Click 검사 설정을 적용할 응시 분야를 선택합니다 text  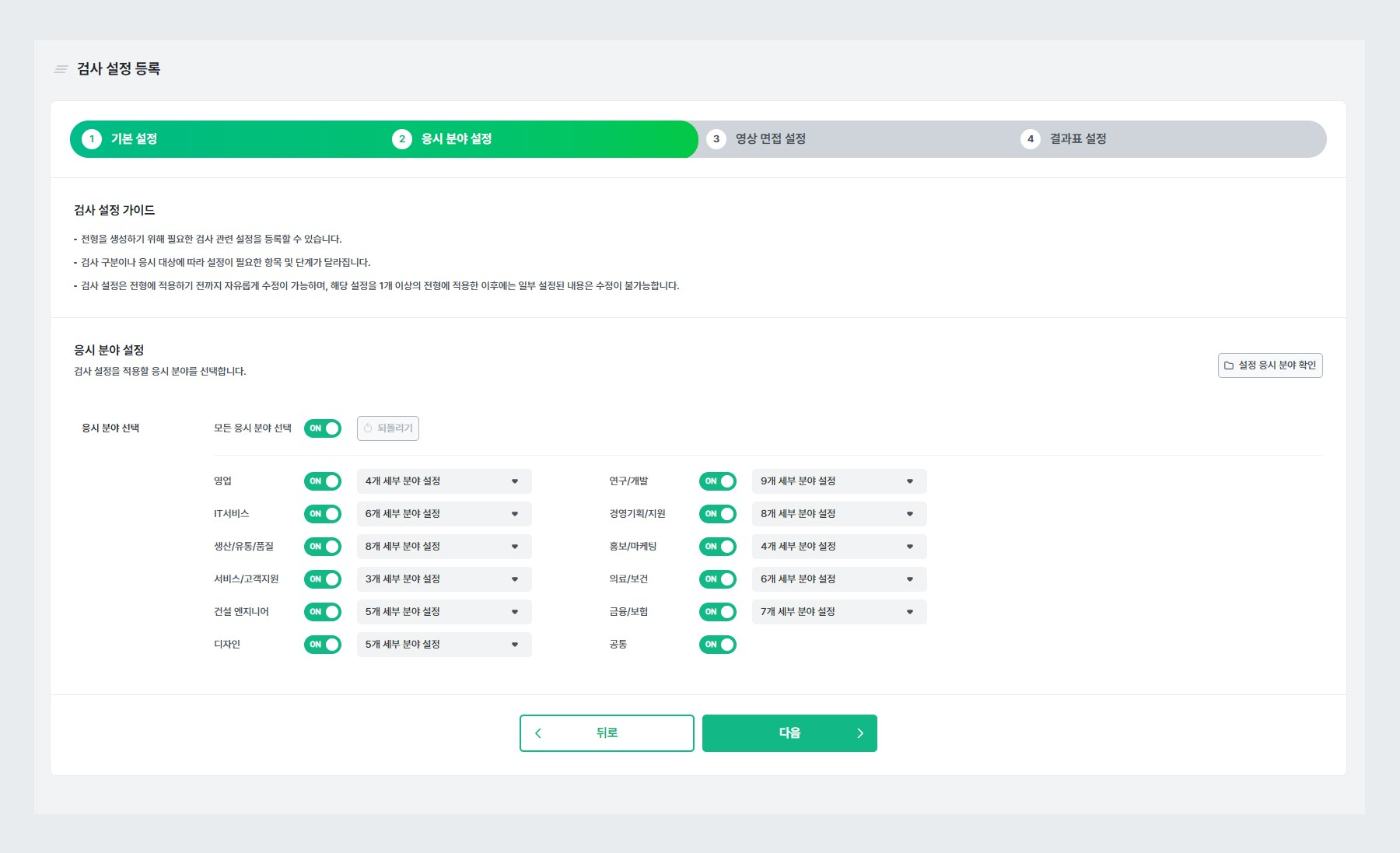(x=160, y=372)
